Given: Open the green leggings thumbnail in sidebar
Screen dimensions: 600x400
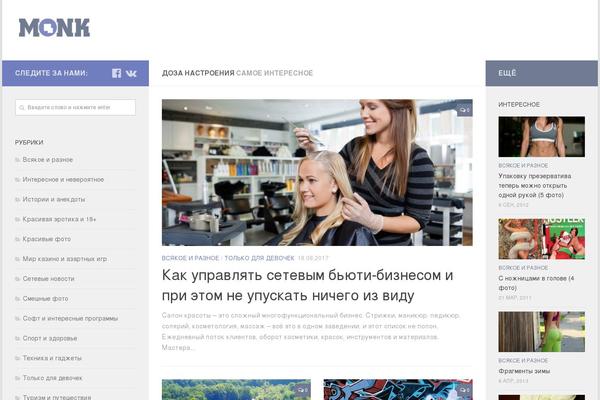Looking at the screenshot, I should [x=541, y=332].
